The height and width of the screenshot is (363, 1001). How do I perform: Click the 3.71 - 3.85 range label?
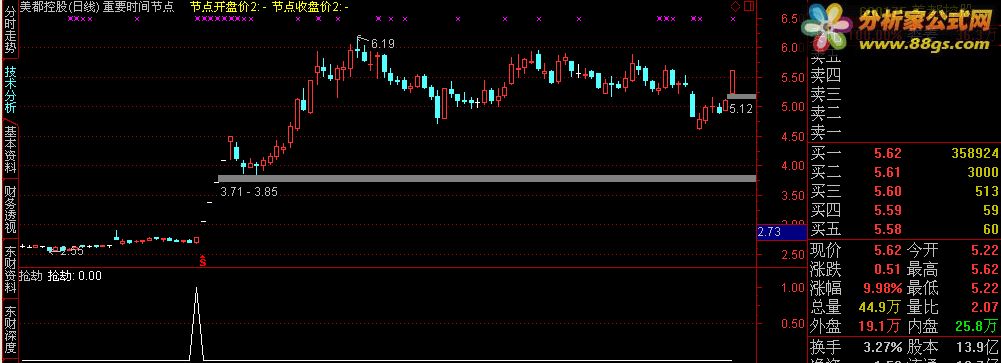click(x=249, y=191)
